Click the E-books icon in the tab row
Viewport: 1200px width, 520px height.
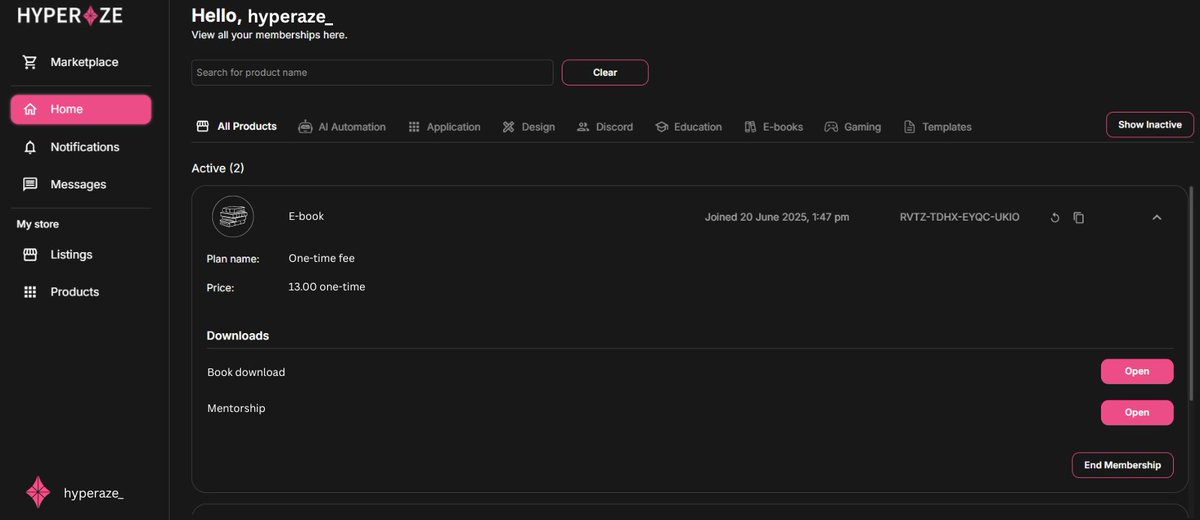(750, 127)
